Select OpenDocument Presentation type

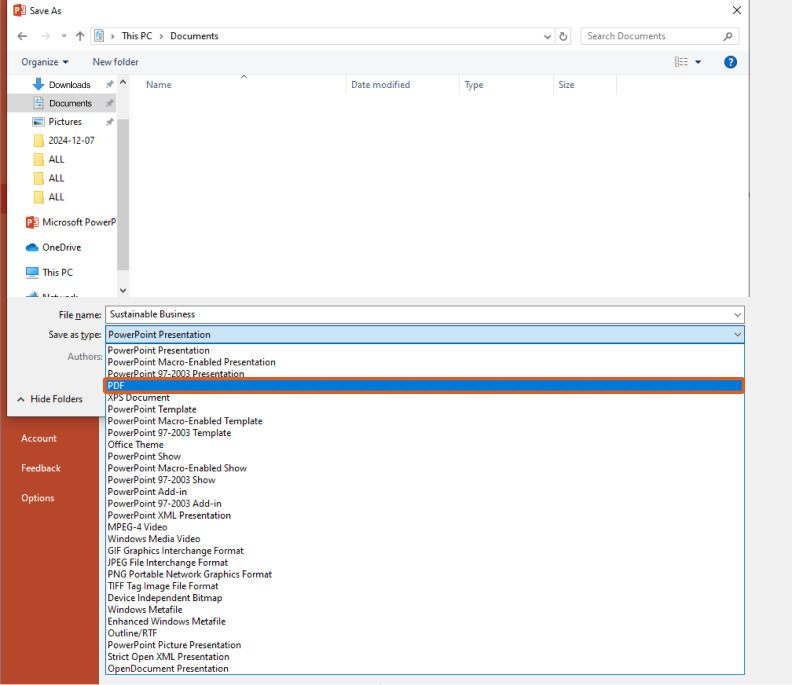(425, 669)
